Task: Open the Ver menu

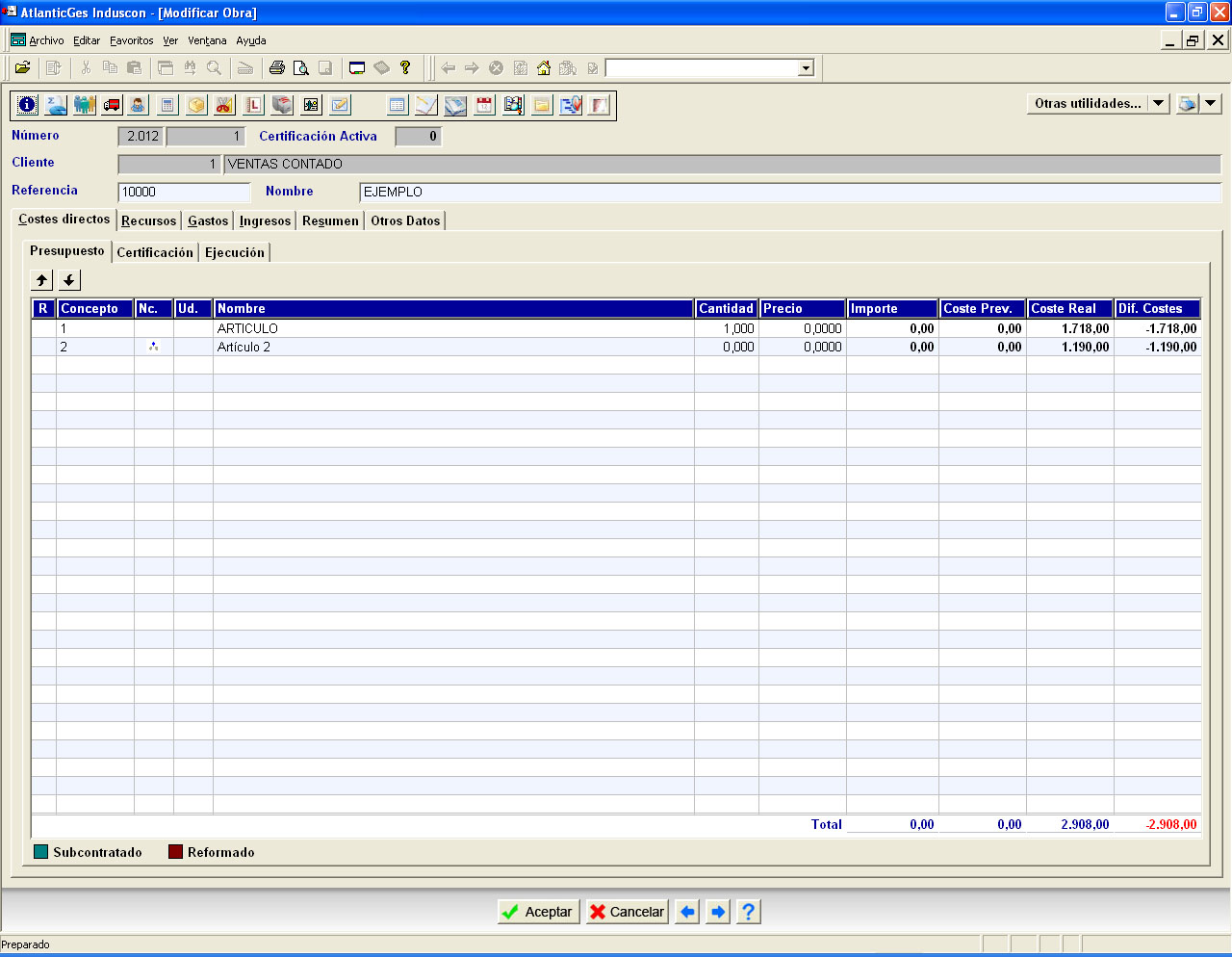Action: pos(170,40)
